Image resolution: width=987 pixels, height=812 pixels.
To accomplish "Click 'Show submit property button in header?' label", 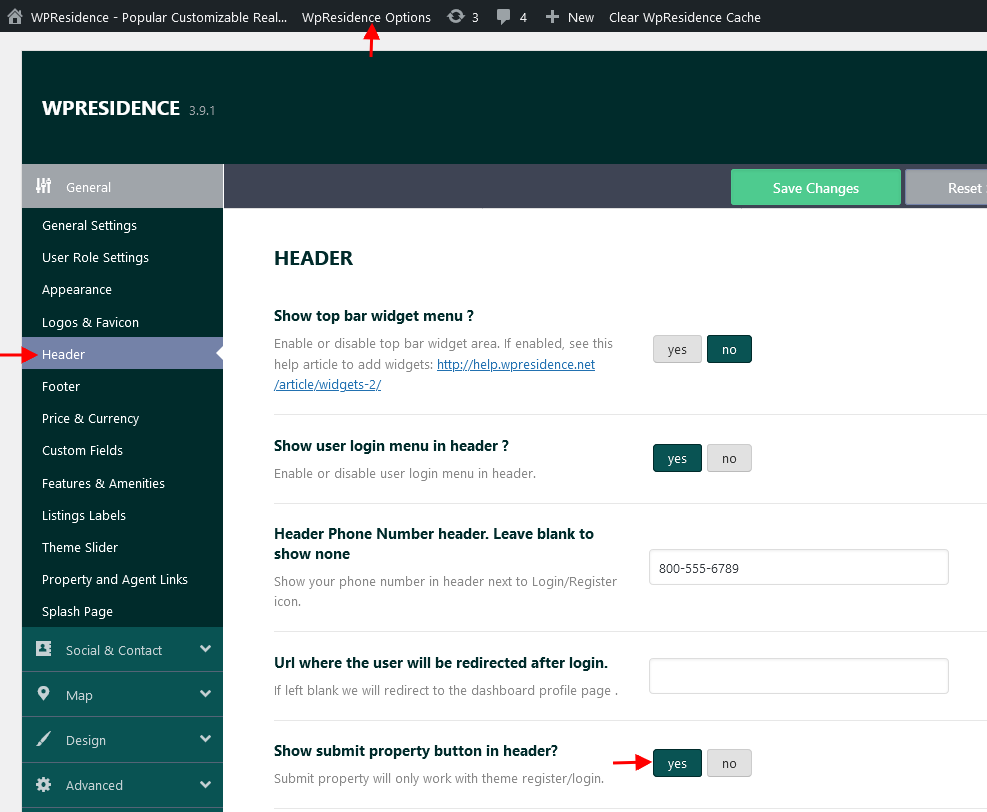I will point(415,751).
